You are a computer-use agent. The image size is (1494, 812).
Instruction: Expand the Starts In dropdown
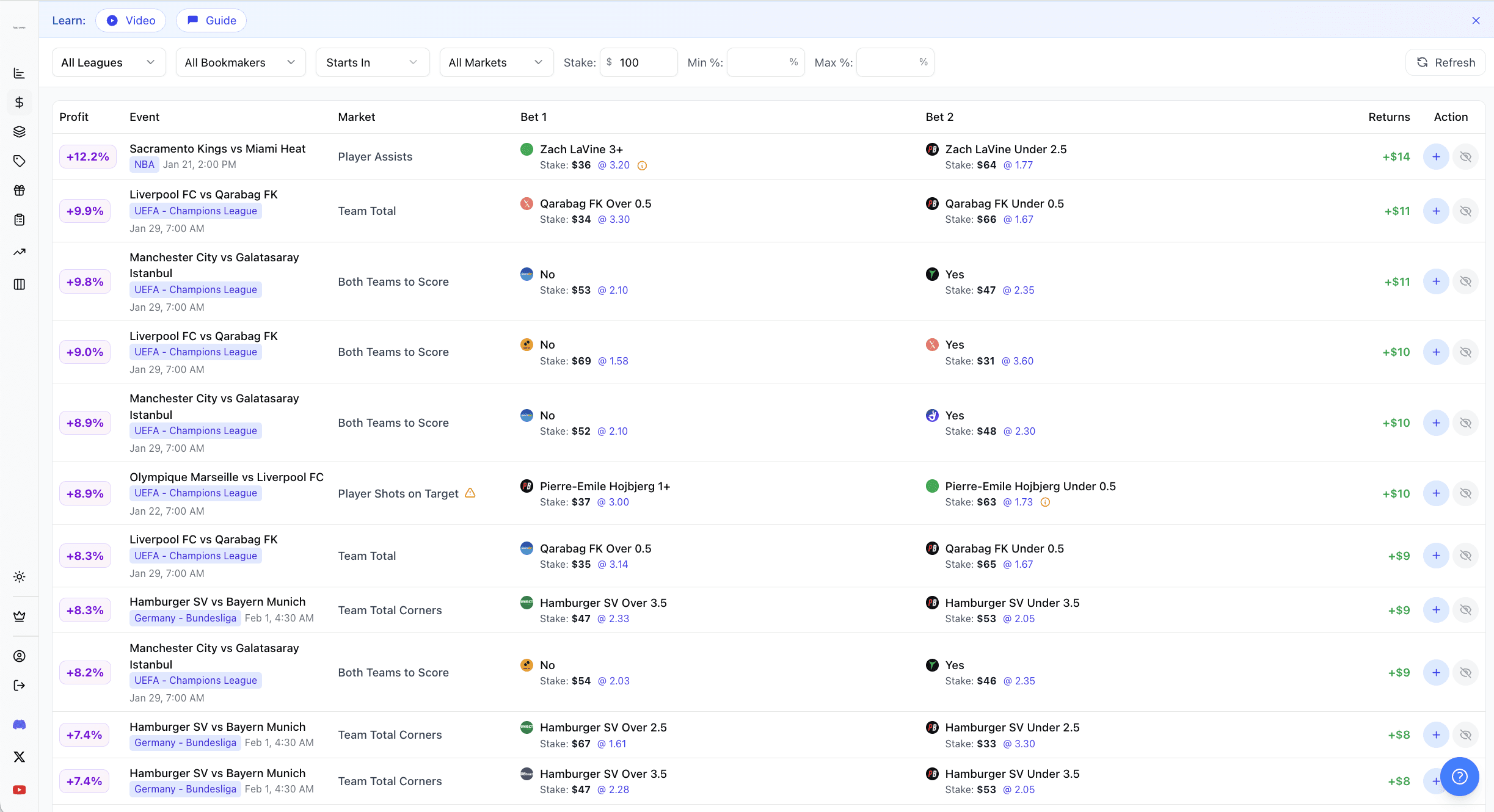coord(372,62)
